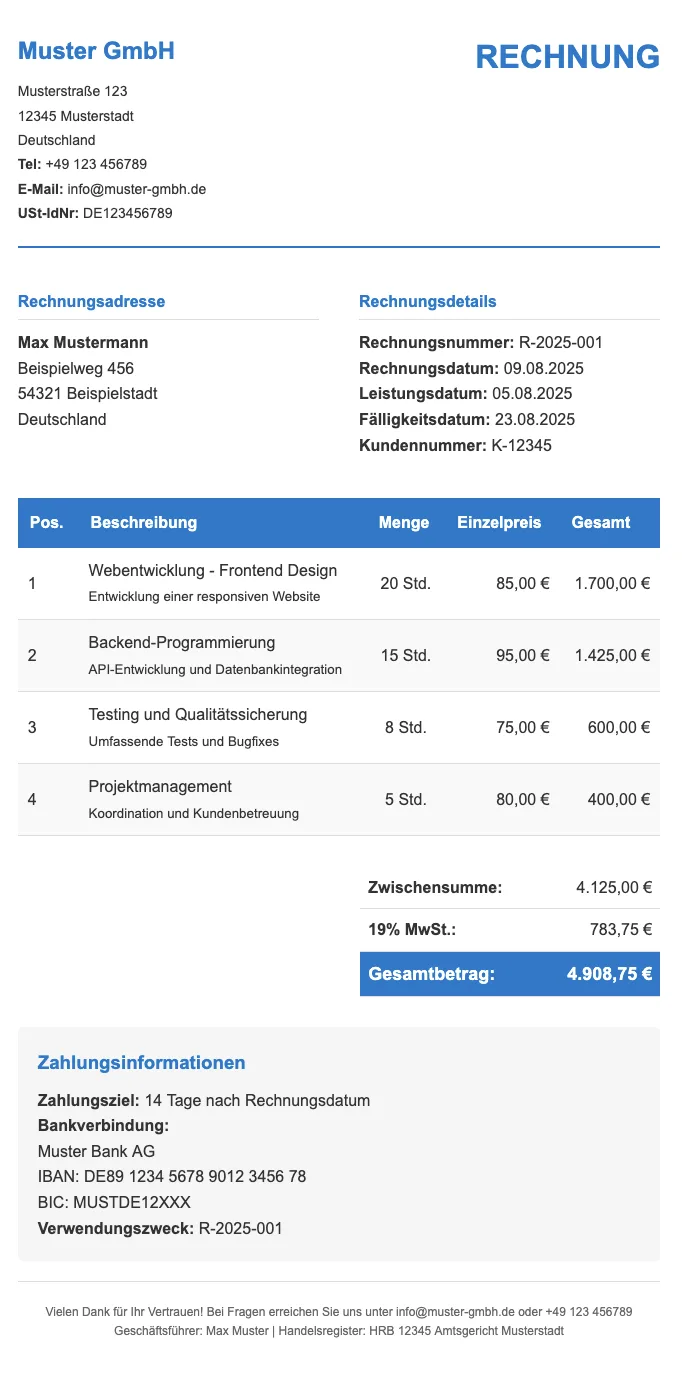Click the IBAN number line
This screenshot has height=1382, width=682.
(172, 1177)
